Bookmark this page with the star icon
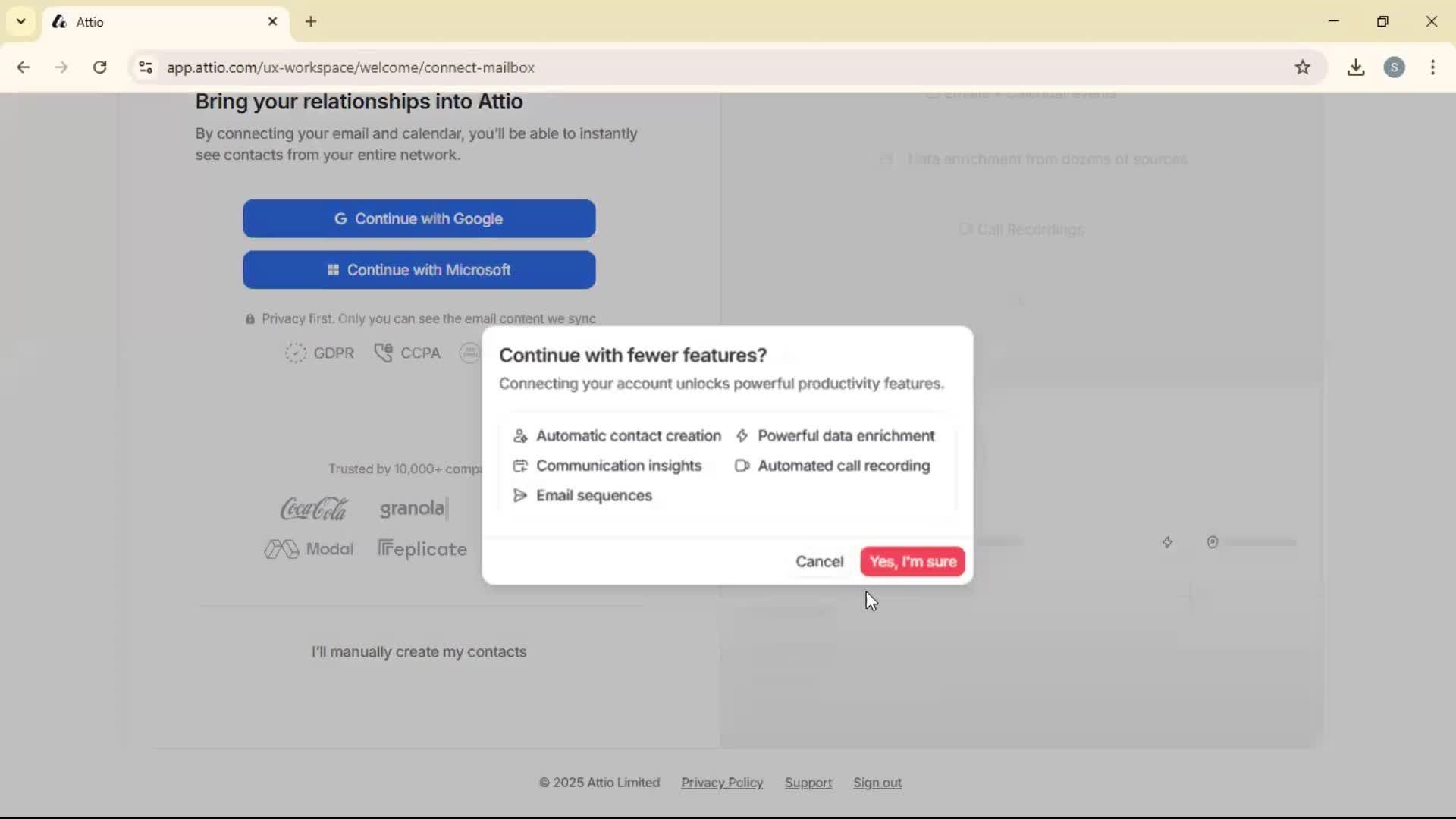The height and width of the screenshot is (819, 1456). click(1304, 67)
